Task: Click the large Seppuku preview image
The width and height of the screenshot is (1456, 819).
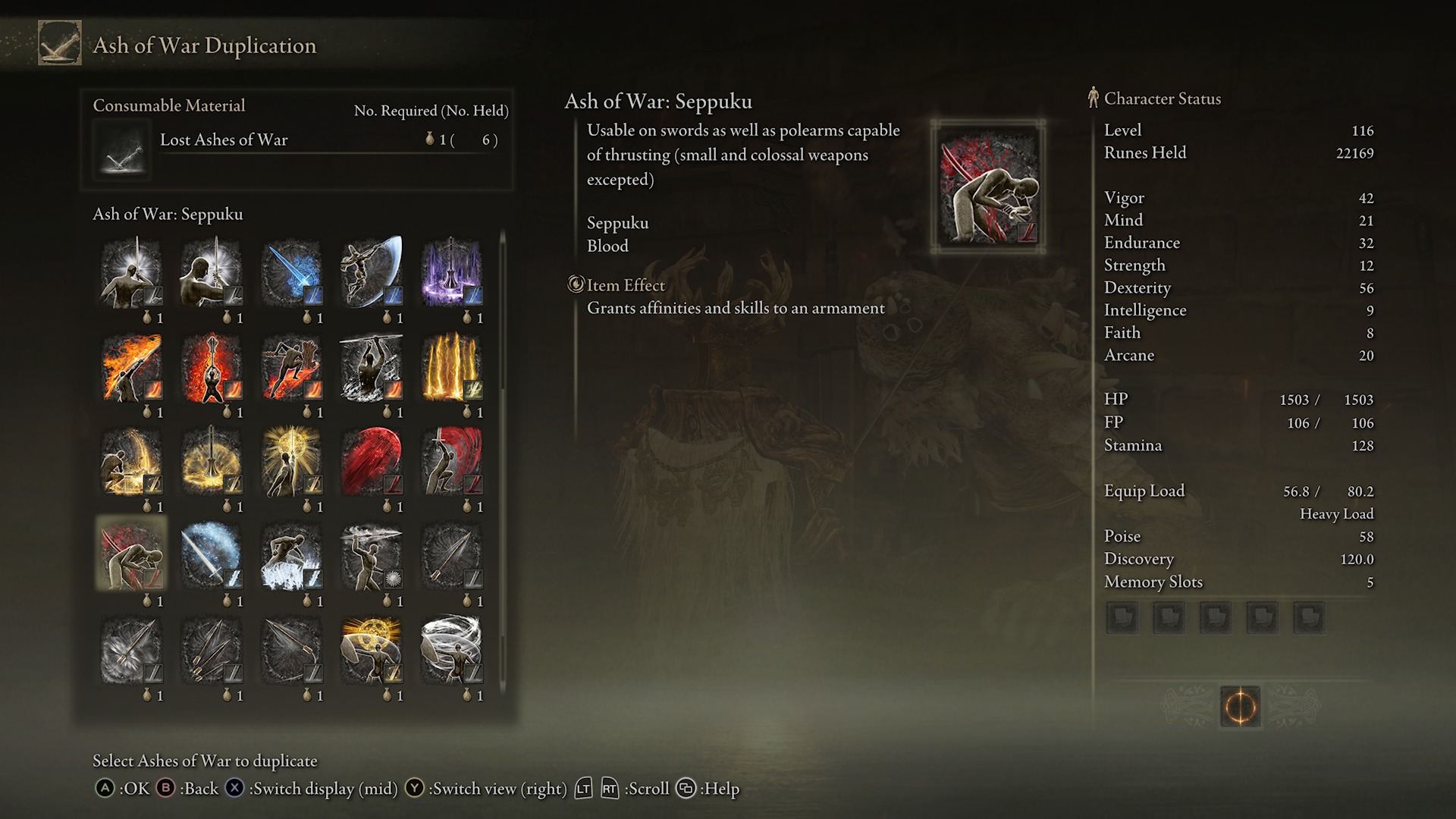Action: click(x=988, y=186)
